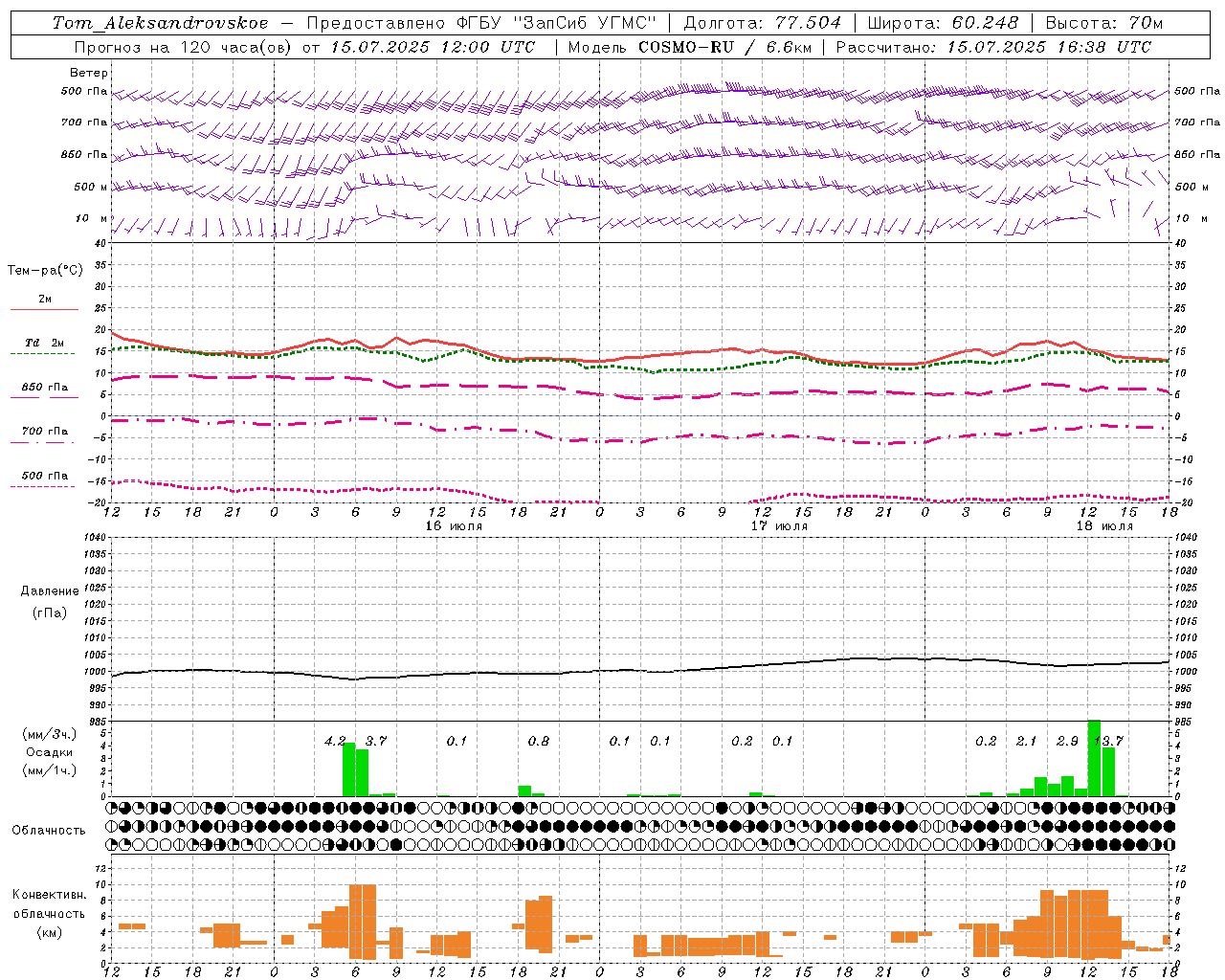This screenshot has height=980, width=1225.
Task: Click the Давление panel label
Action: 50,591
